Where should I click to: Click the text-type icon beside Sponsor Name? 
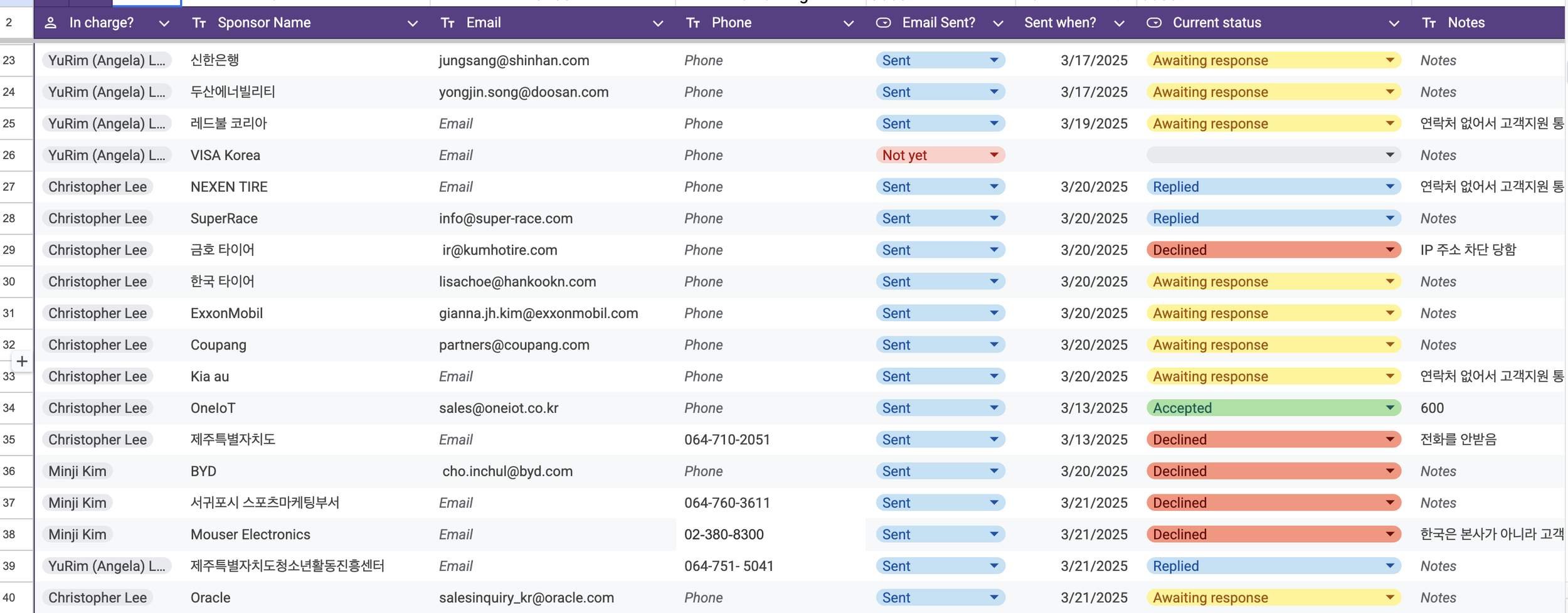coord(199,23)
